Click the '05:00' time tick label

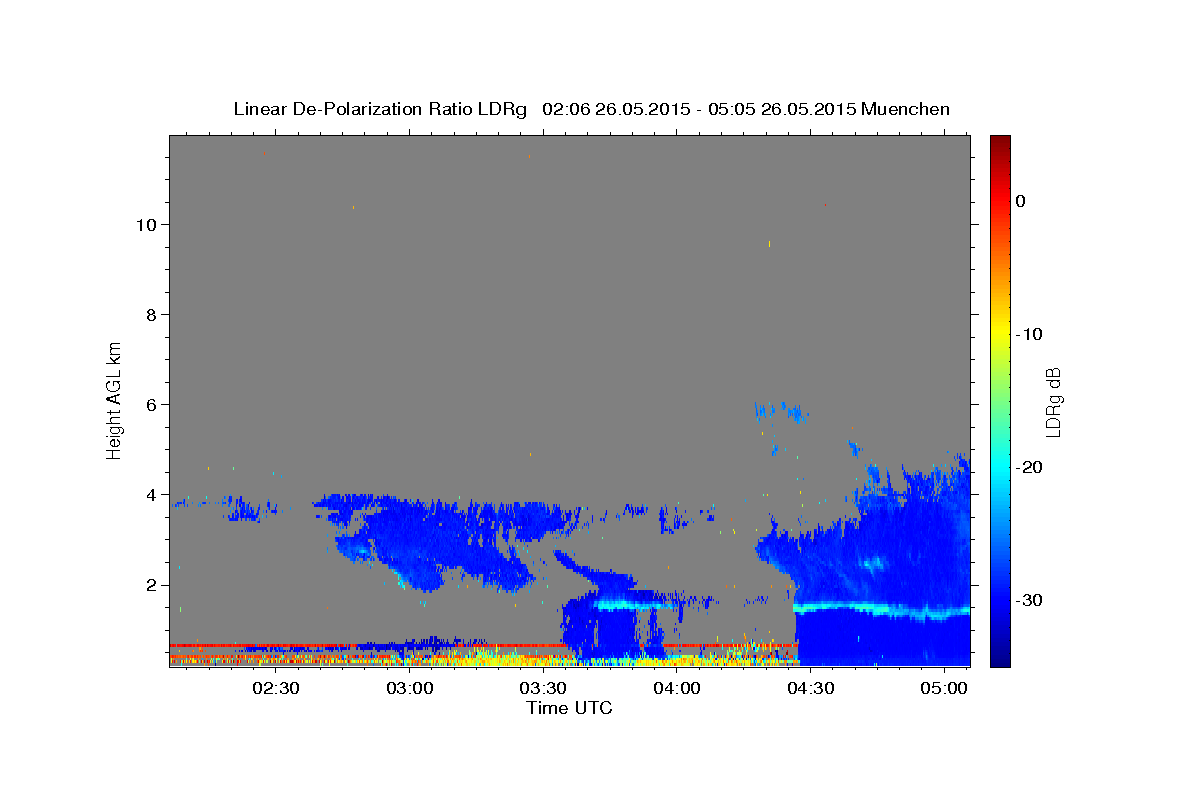pyautogui.click(x=944, y=688)
